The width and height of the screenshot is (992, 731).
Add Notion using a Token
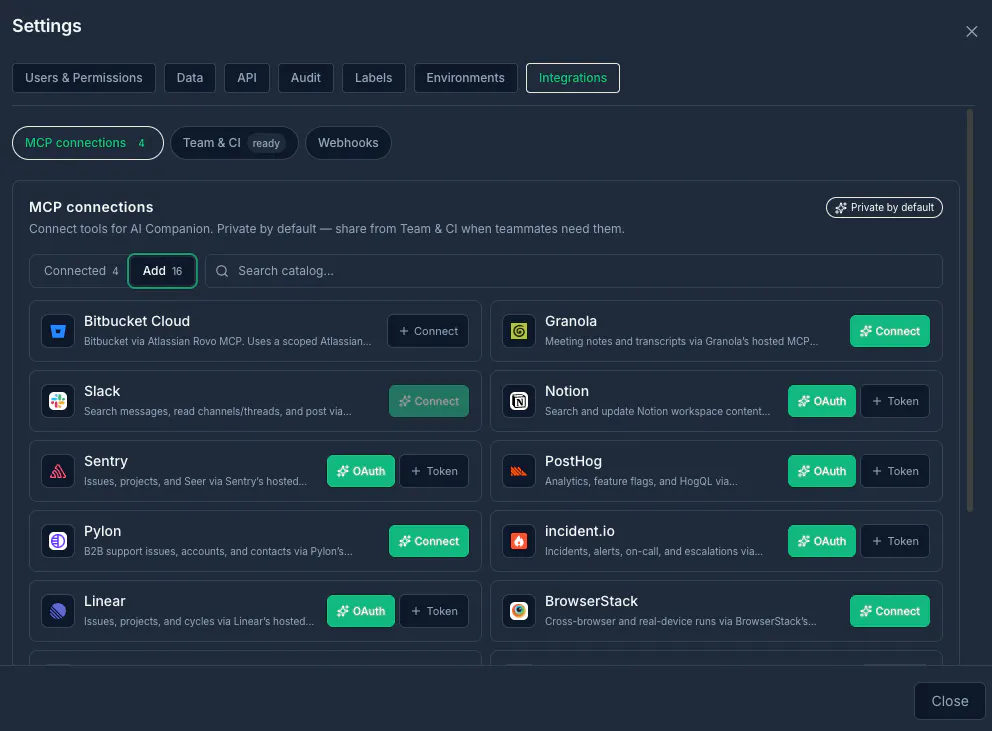tap(895, 401)
